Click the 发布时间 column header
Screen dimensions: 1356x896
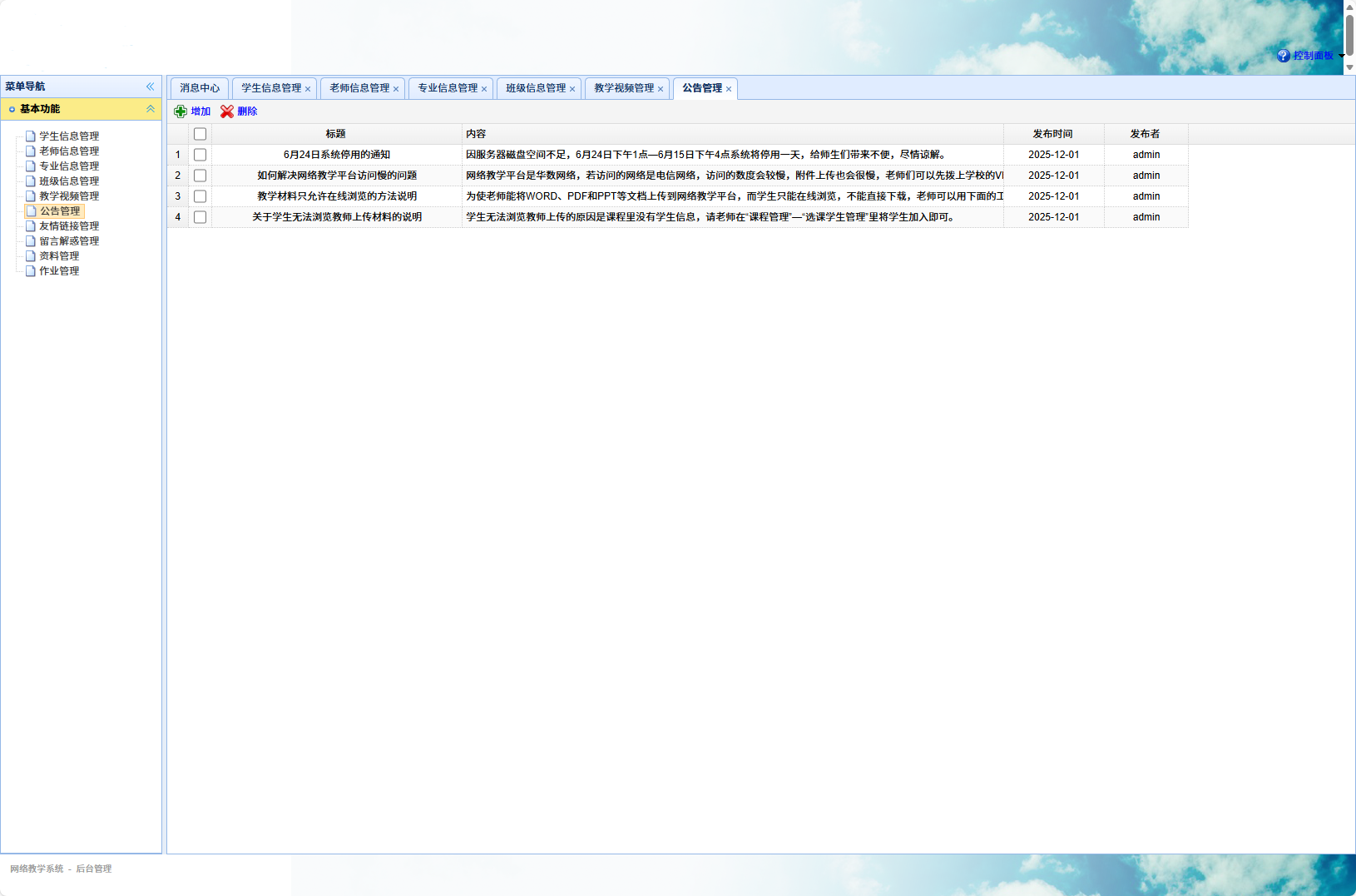pyautogui.click(x=1053, y=134)
